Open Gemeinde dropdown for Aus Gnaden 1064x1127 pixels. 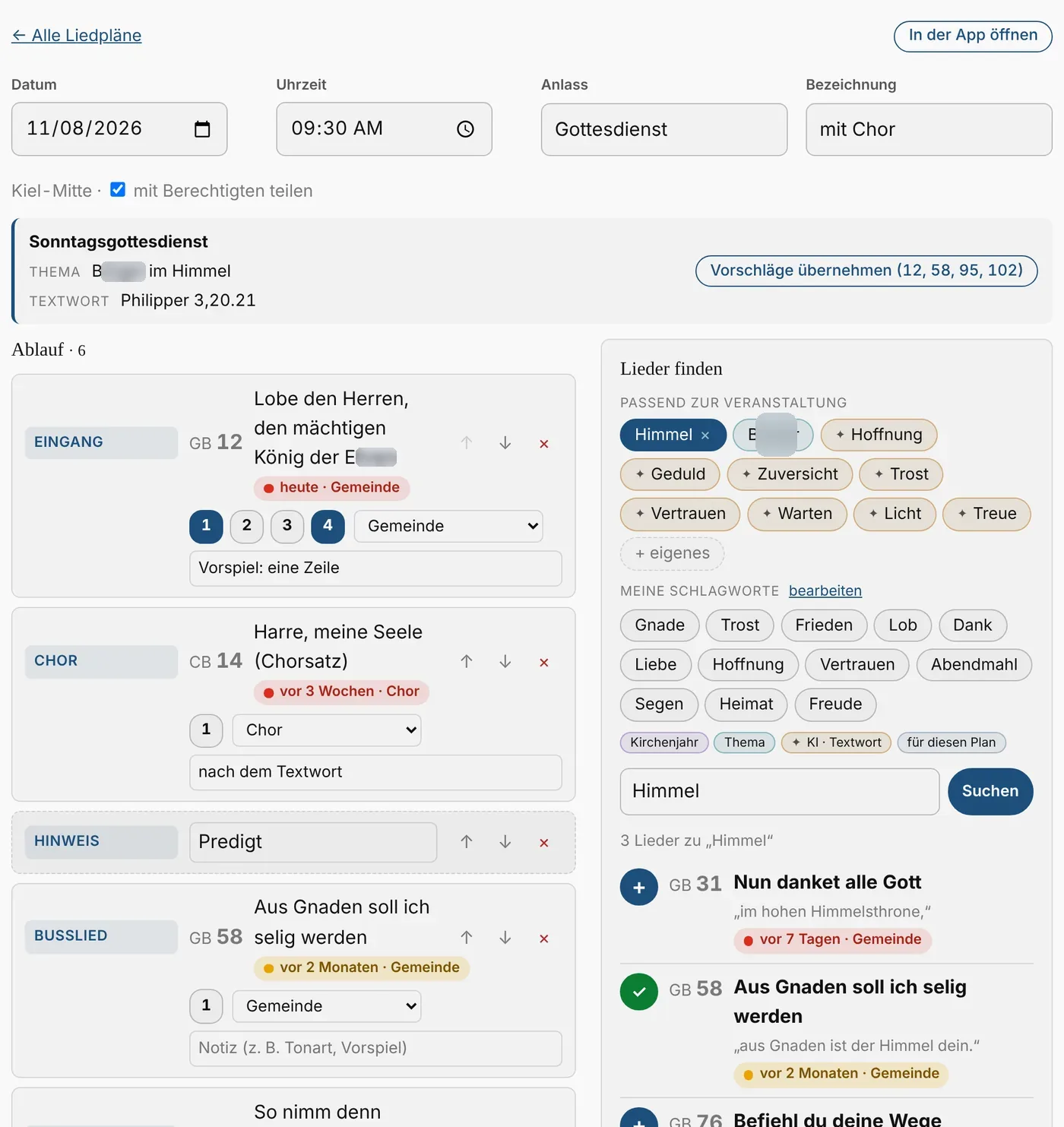point(327,1006)
